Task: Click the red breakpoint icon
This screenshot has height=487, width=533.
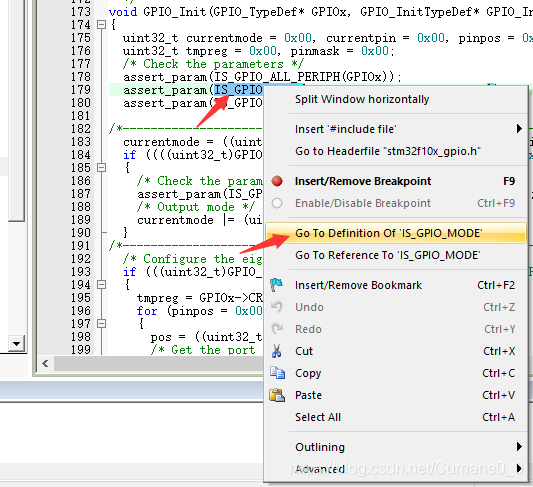Action: coord(277,181)
